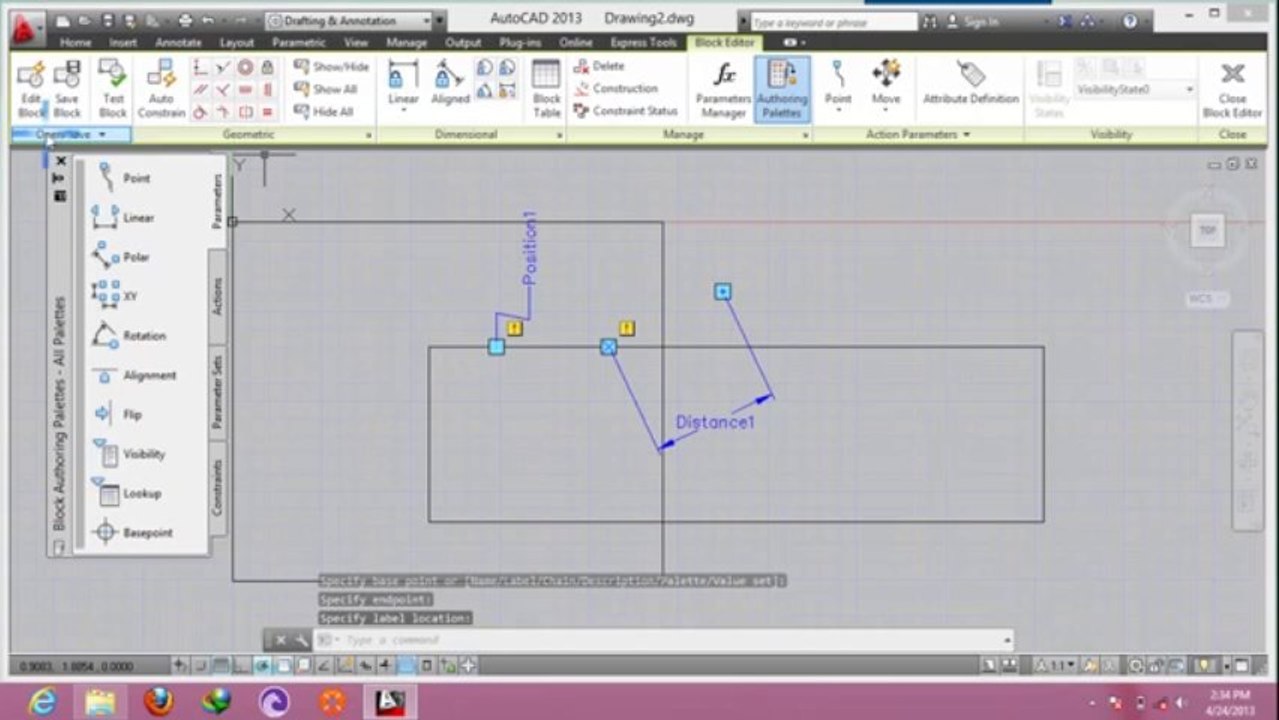The width and height of the screenshot is (1279, 720).
Task: Click the Aligned dimensional constraint
Action: 450,83
